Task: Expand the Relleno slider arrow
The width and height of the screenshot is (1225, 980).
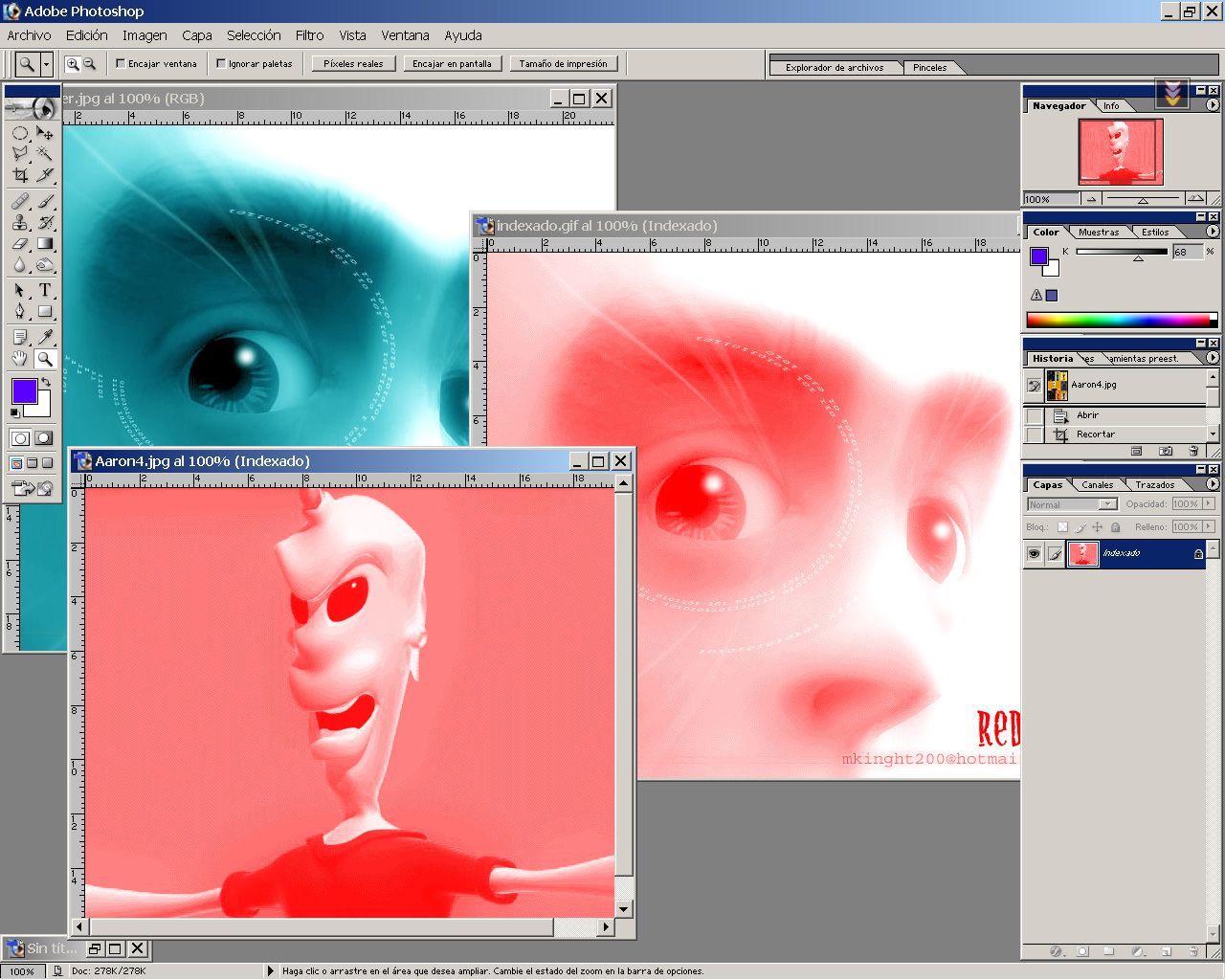Action: pyautogui.click(x=1209, y=526)
